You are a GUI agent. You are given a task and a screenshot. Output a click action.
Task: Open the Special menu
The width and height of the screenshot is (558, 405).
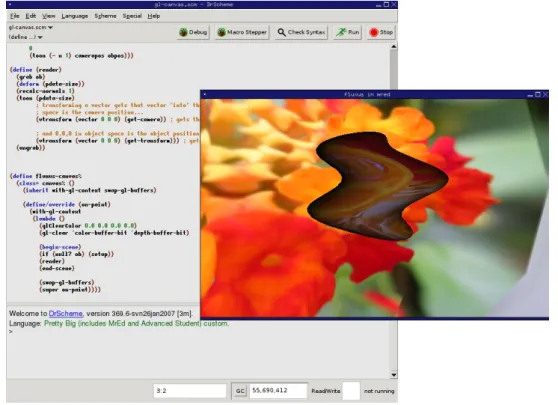tap(132, 16)
